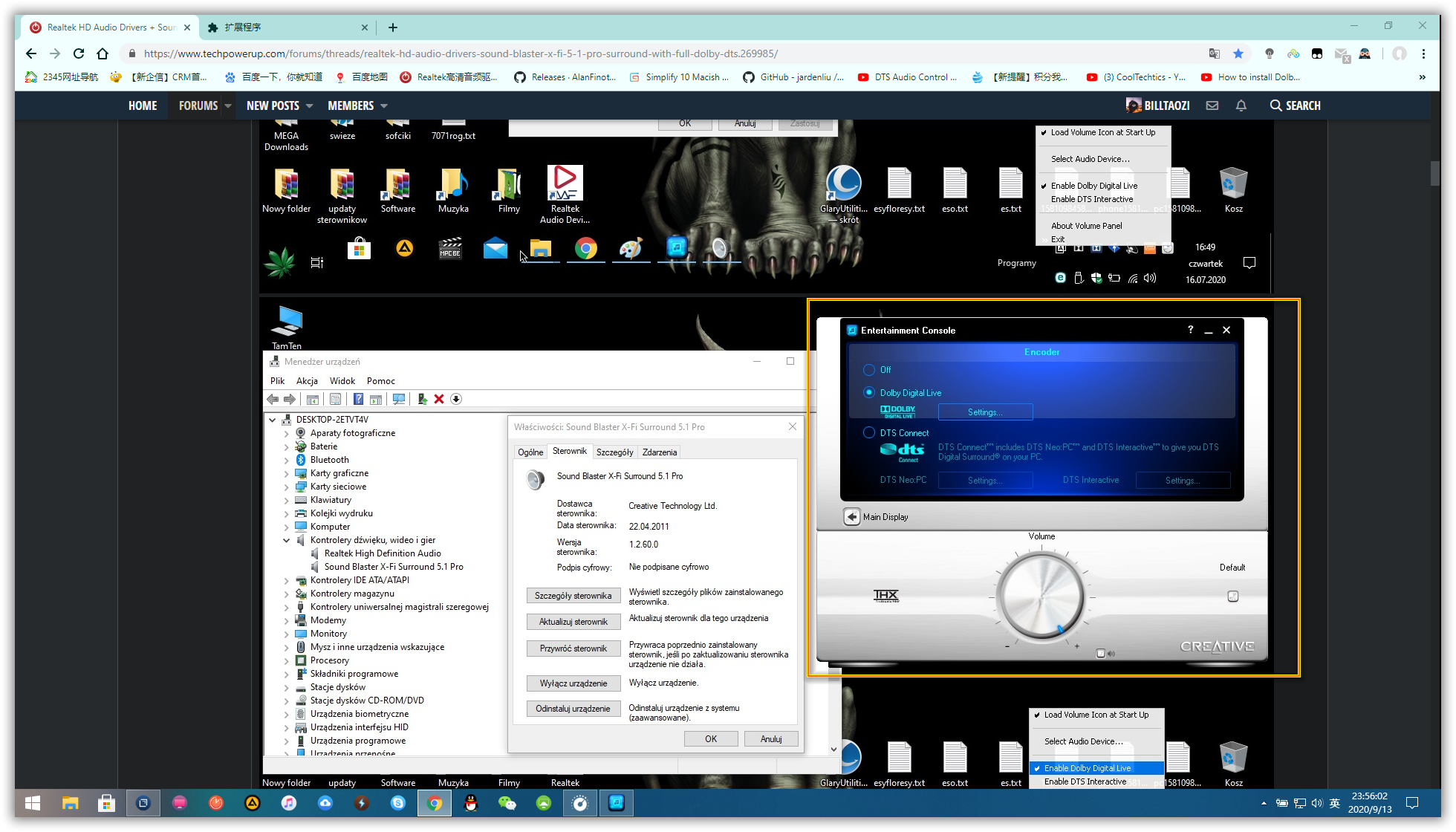The height and width of the screenshot is (832, 1456).
Task: Open browser home page icon
Action: click(103, 53)
